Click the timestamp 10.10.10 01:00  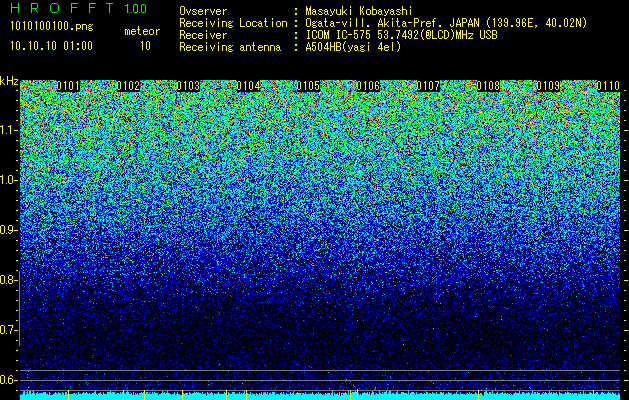point(51,45)
